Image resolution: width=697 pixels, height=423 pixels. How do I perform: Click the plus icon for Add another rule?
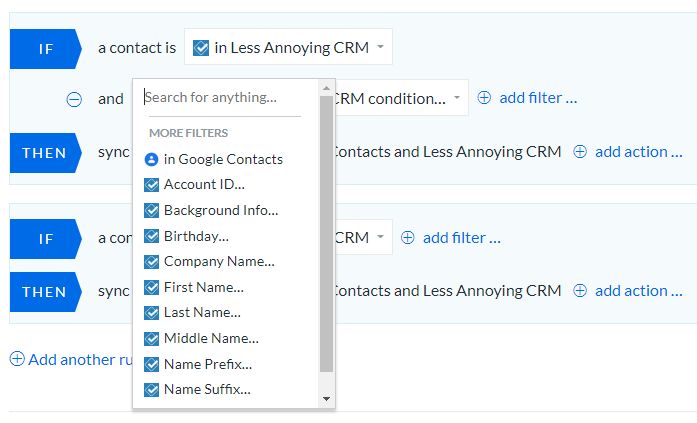click(x=17, y=359)
